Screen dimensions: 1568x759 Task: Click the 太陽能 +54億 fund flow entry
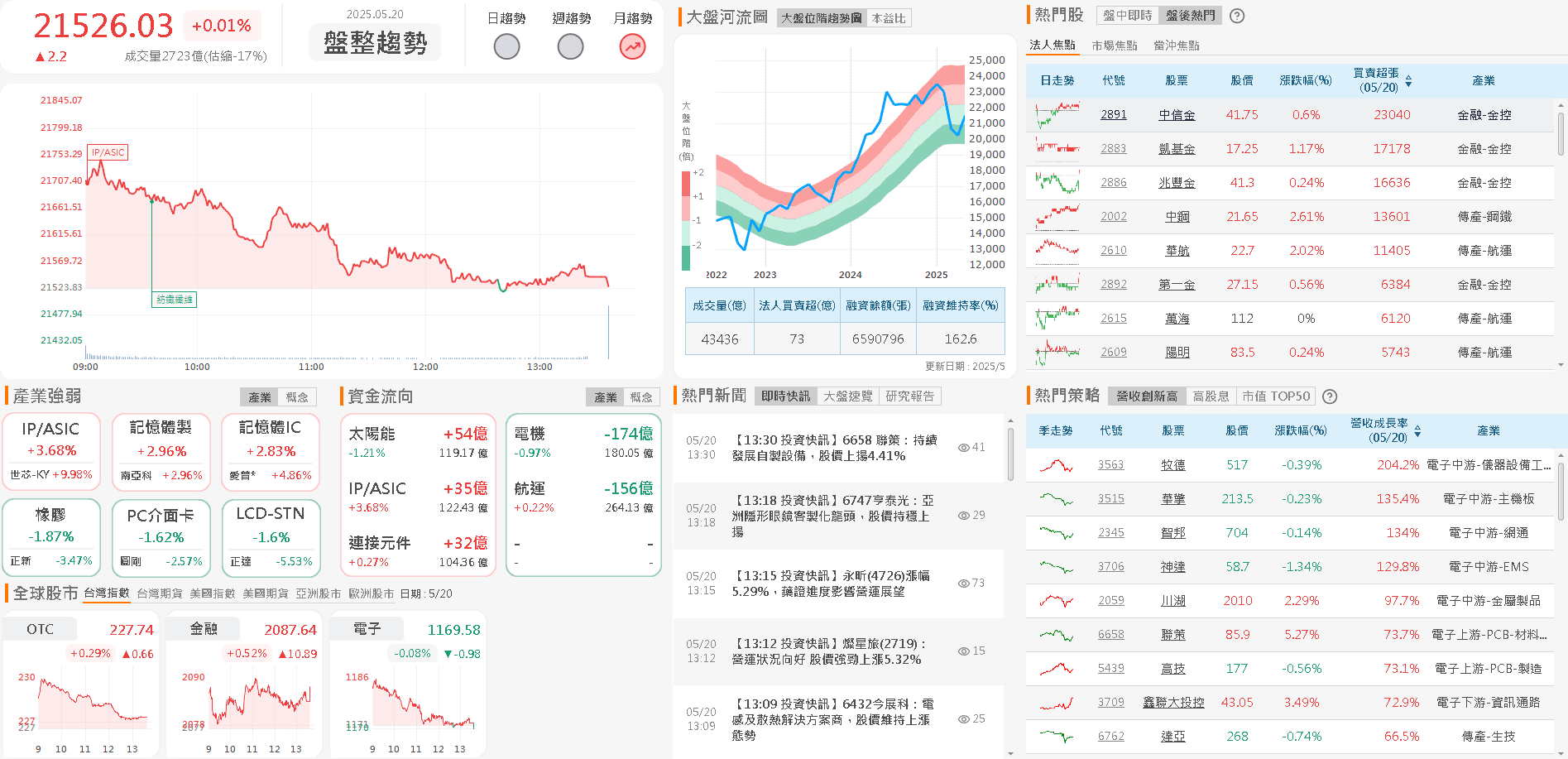pyautogui.click(x=418, y=442)
